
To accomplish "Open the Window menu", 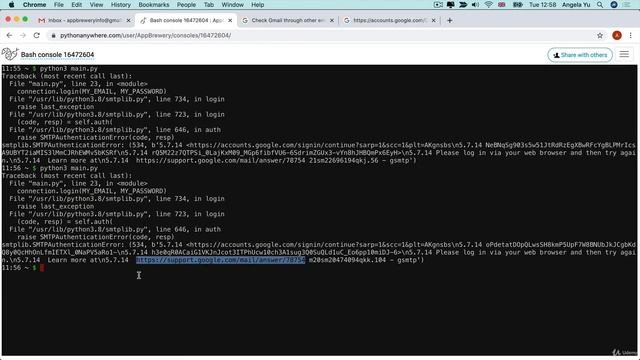I will tap(232, 4).
